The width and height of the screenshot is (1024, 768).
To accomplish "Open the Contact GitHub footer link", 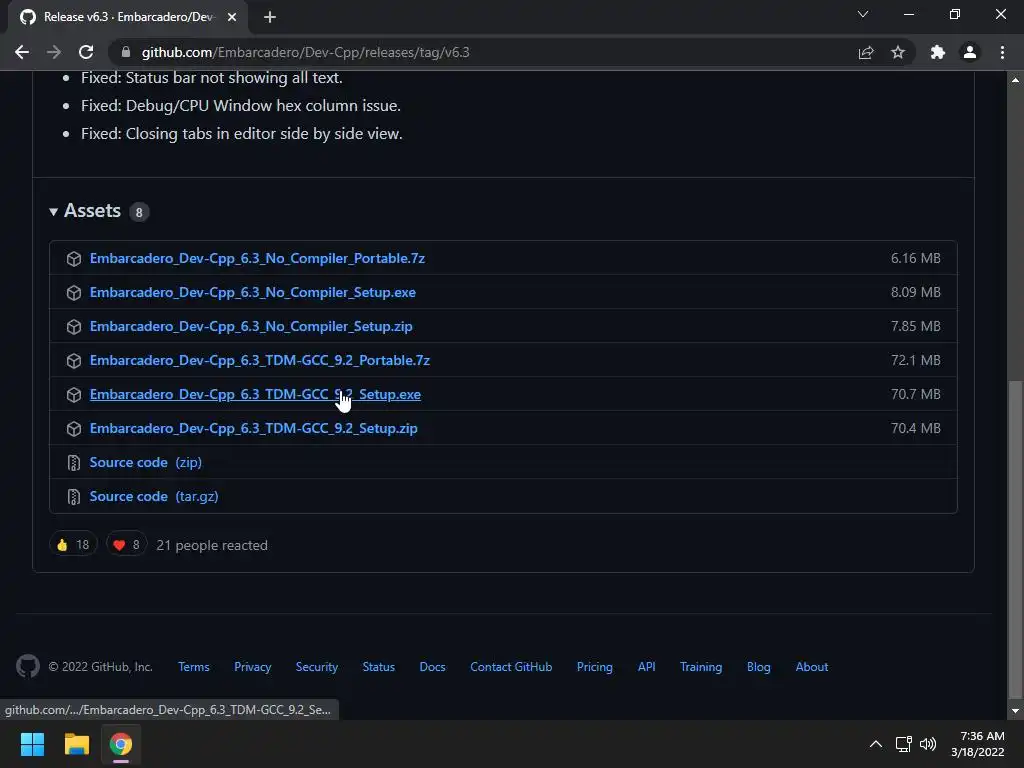I will pos(511,667).
